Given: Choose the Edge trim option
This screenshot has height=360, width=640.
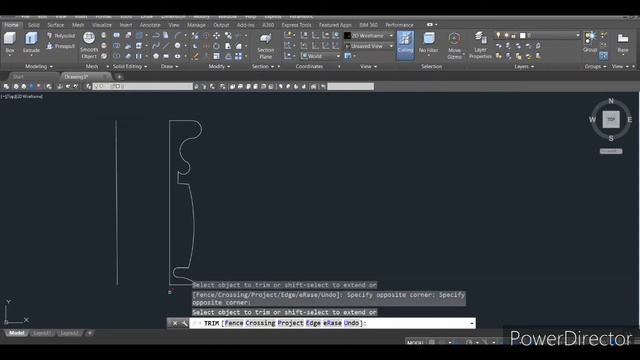Looking at the screenshot, I should (313, 323).
